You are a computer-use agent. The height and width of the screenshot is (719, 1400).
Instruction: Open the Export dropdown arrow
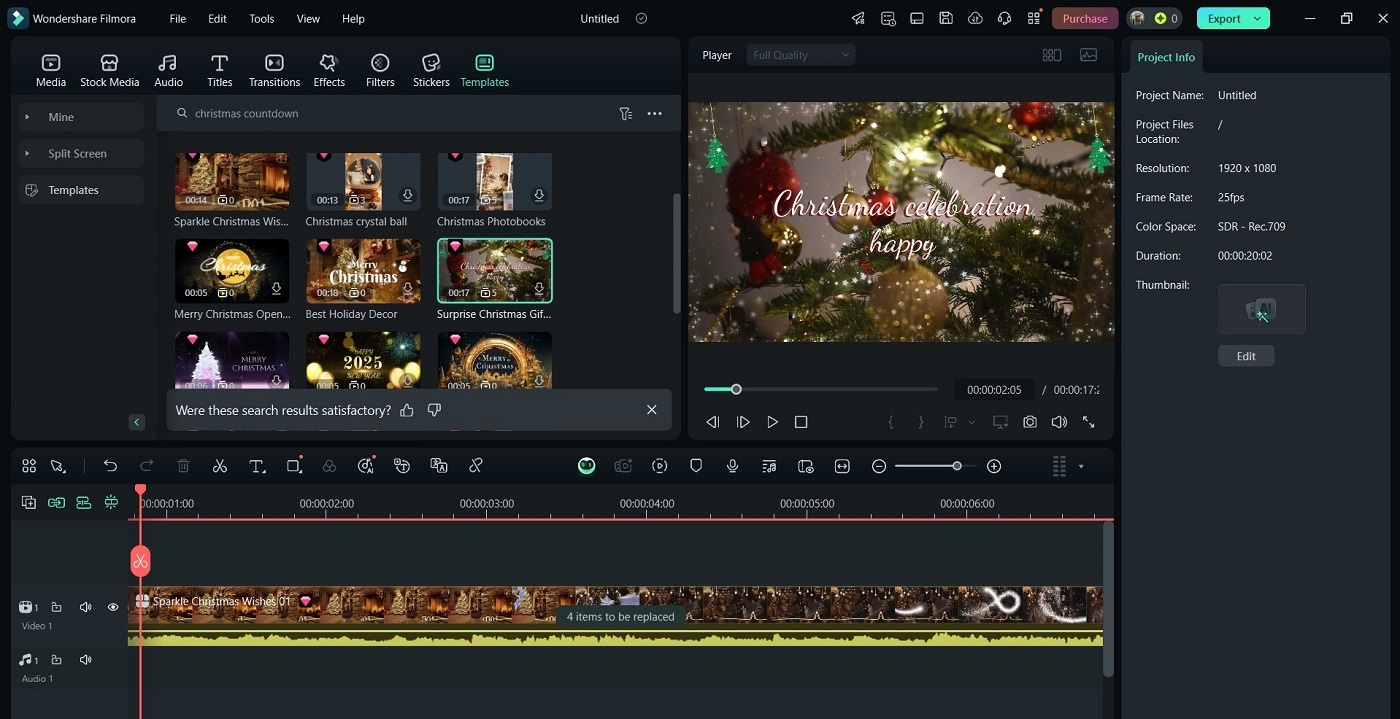pyautogui.click(x=1258, y=18)
